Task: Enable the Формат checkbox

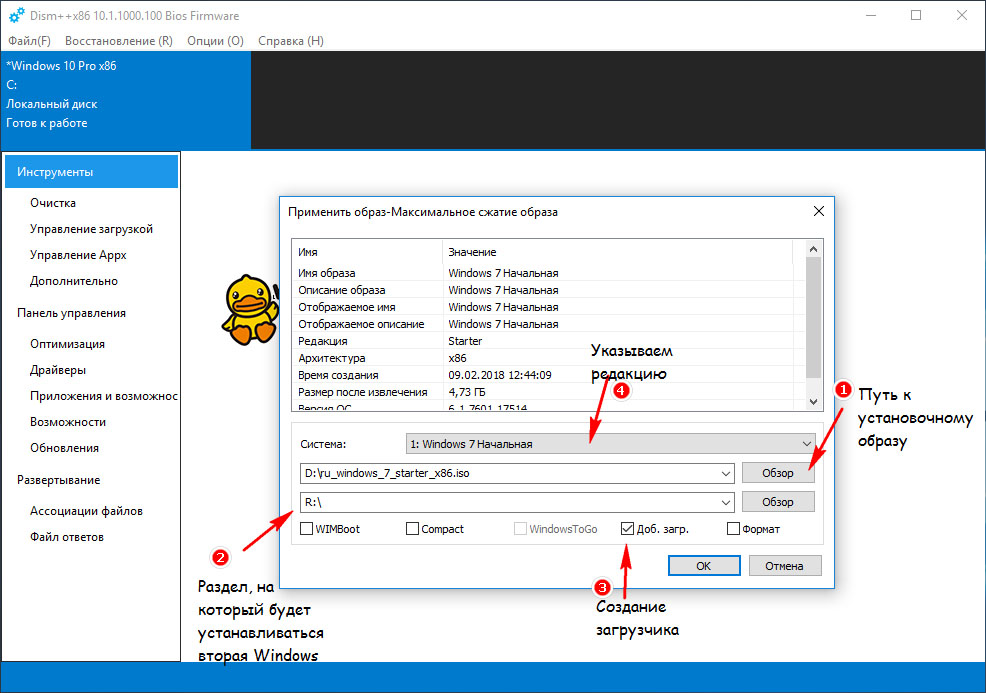Action: [x=733, y=529]
